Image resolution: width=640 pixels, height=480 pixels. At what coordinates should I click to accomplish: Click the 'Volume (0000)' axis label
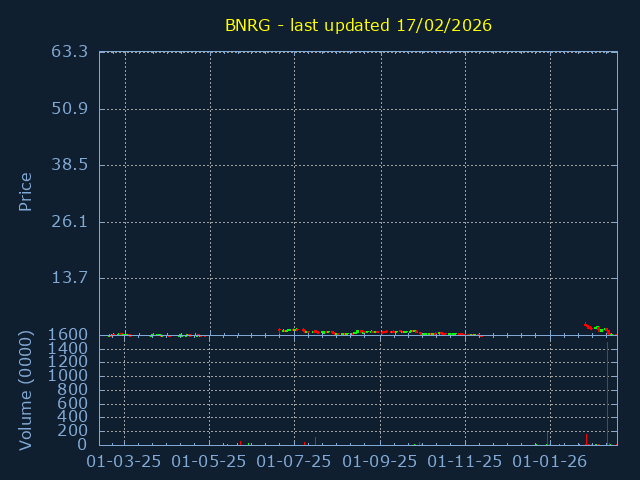pos(26,392)
